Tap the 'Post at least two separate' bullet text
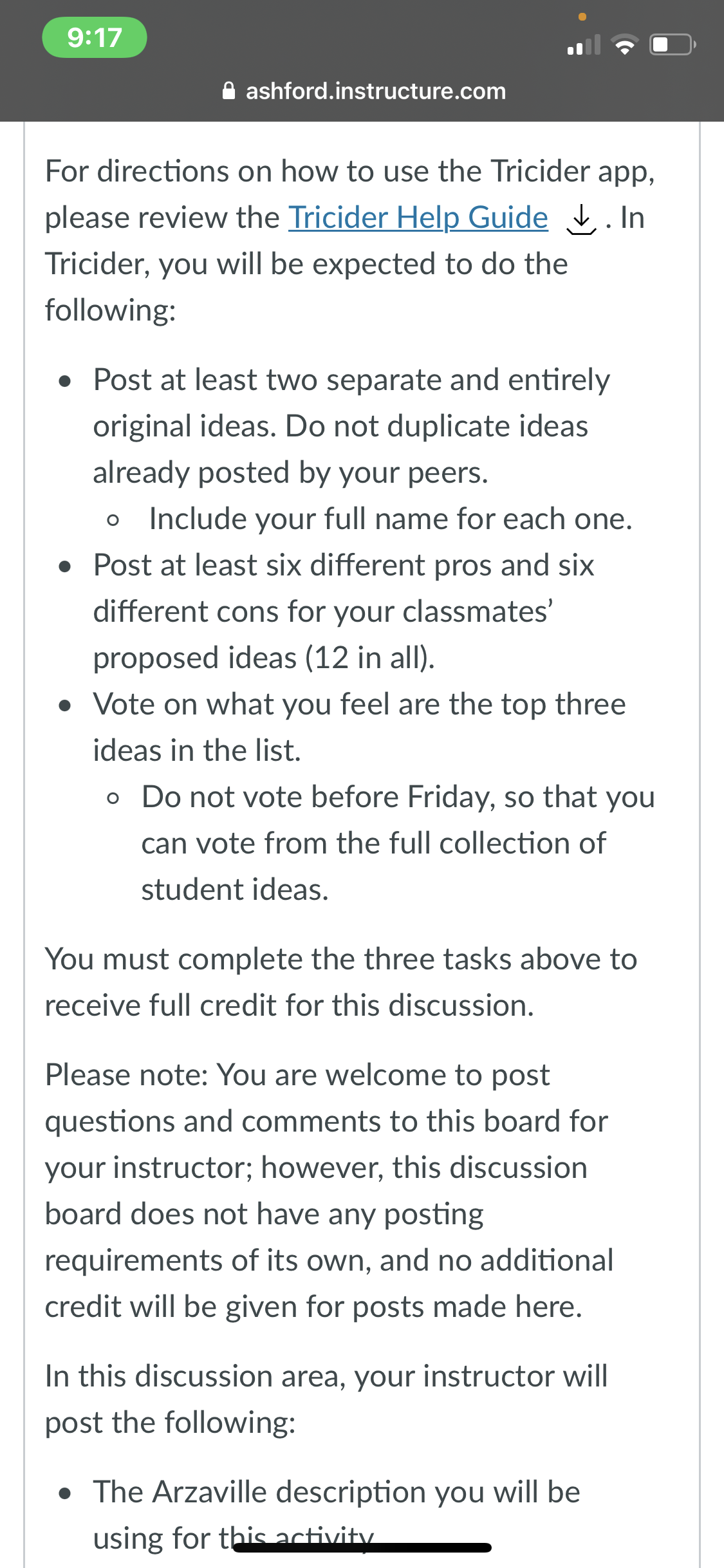Screen dimensions: 724x1568 tap(351, 426)
